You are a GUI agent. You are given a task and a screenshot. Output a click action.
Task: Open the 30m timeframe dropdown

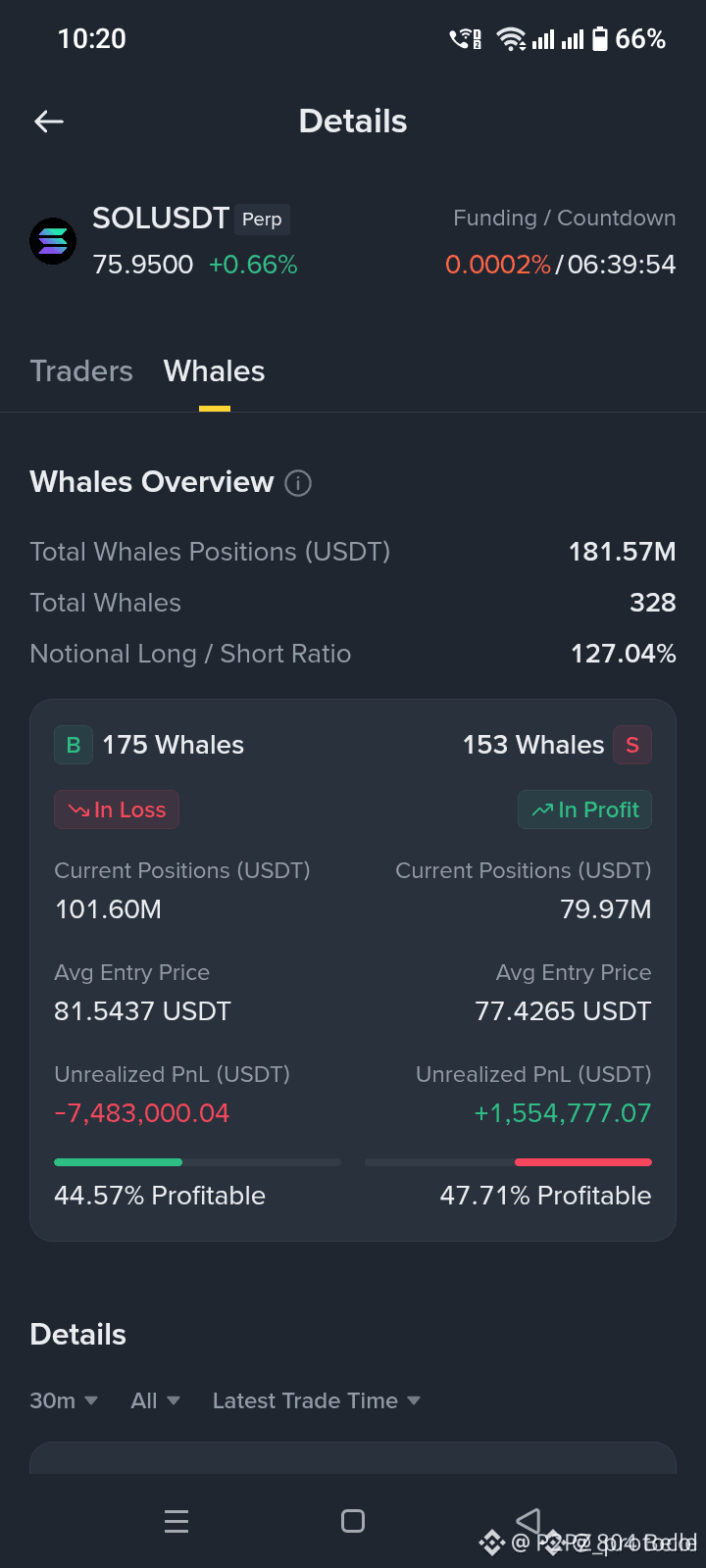[64, 1401]
